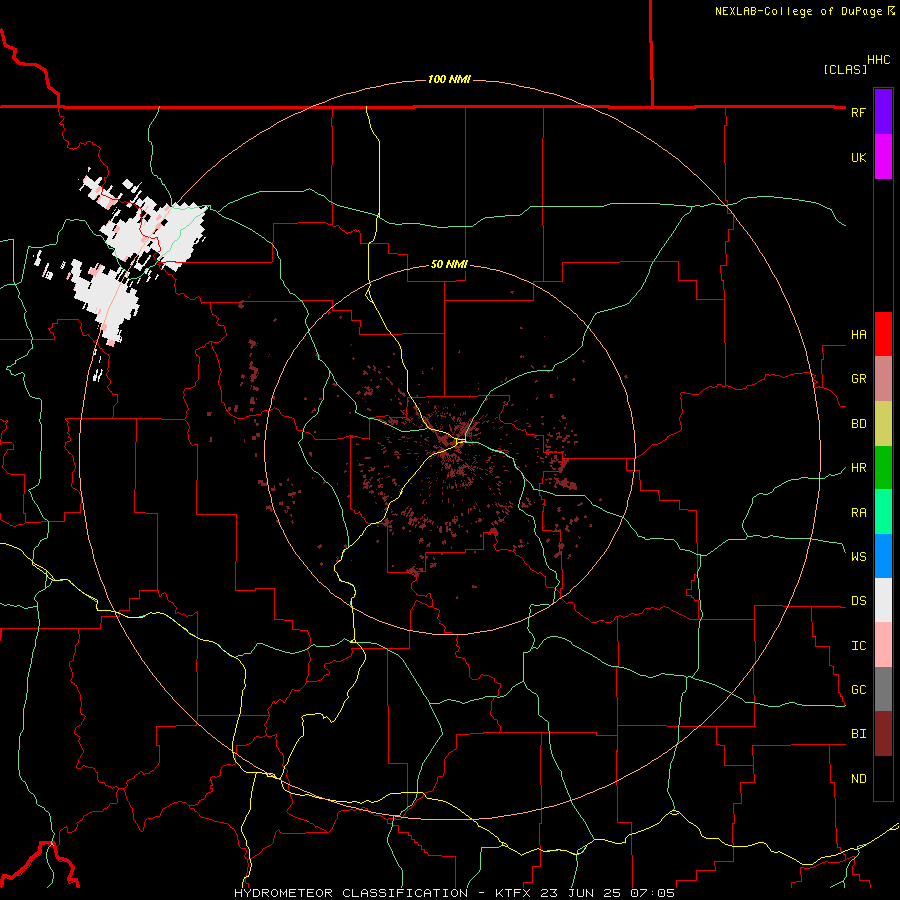
Task: Click the 100 NMI range ring label
Action: [449, 79]
